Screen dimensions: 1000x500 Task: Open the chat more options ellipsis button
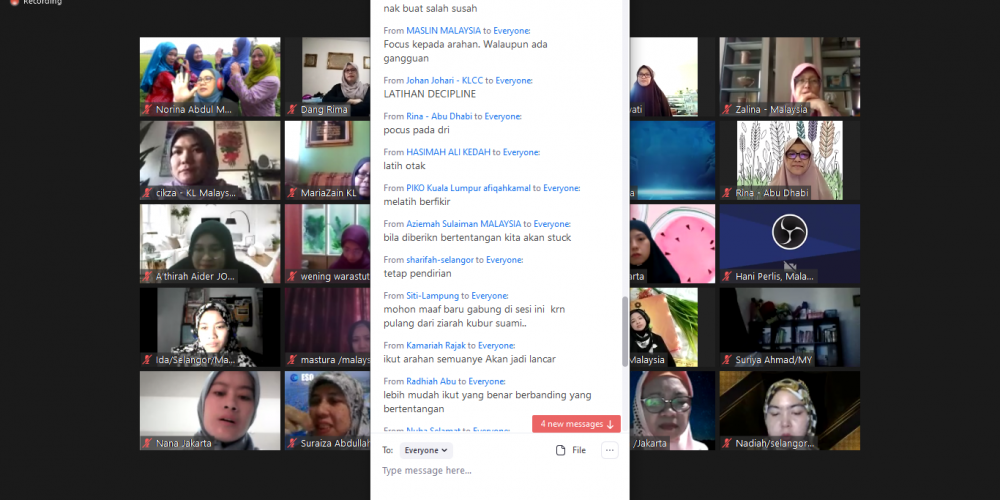[609, 451]
